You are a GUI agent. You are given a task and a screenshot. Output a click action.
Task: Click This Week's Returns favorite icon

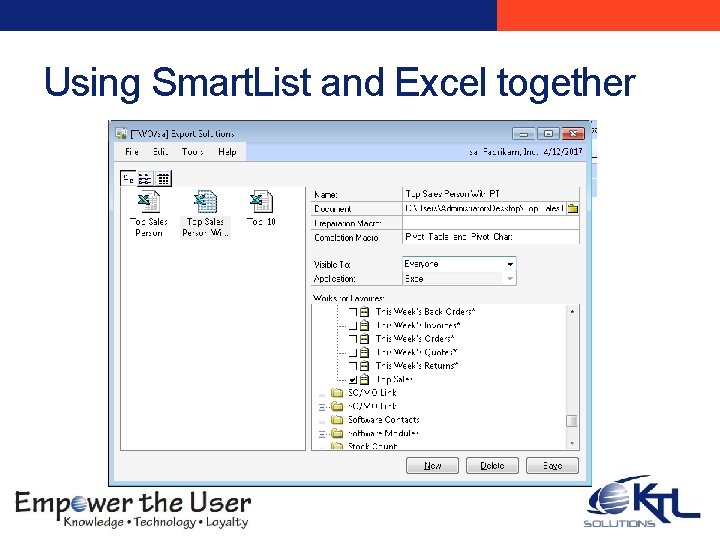tap(365, 366)
